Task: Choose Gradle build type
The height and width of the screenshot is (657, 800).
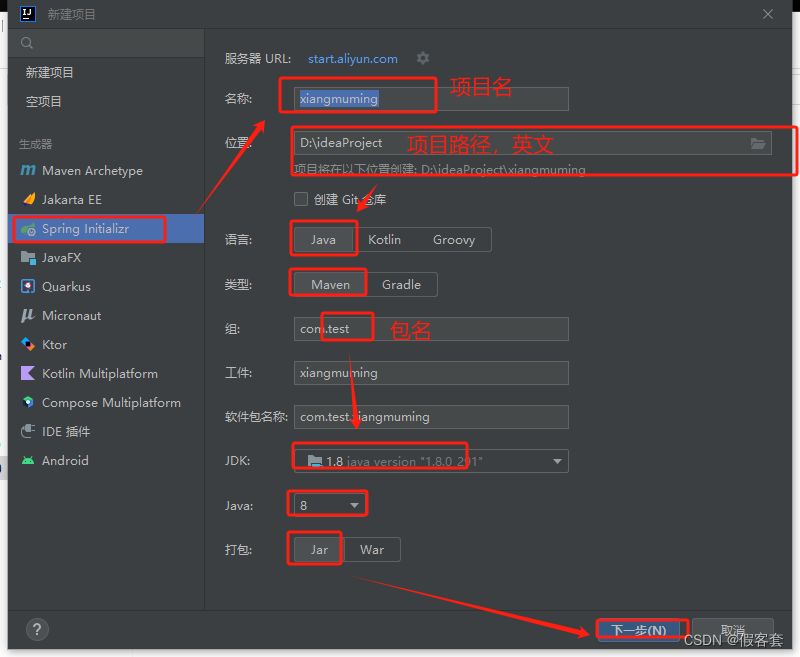Action: [402, 285]
